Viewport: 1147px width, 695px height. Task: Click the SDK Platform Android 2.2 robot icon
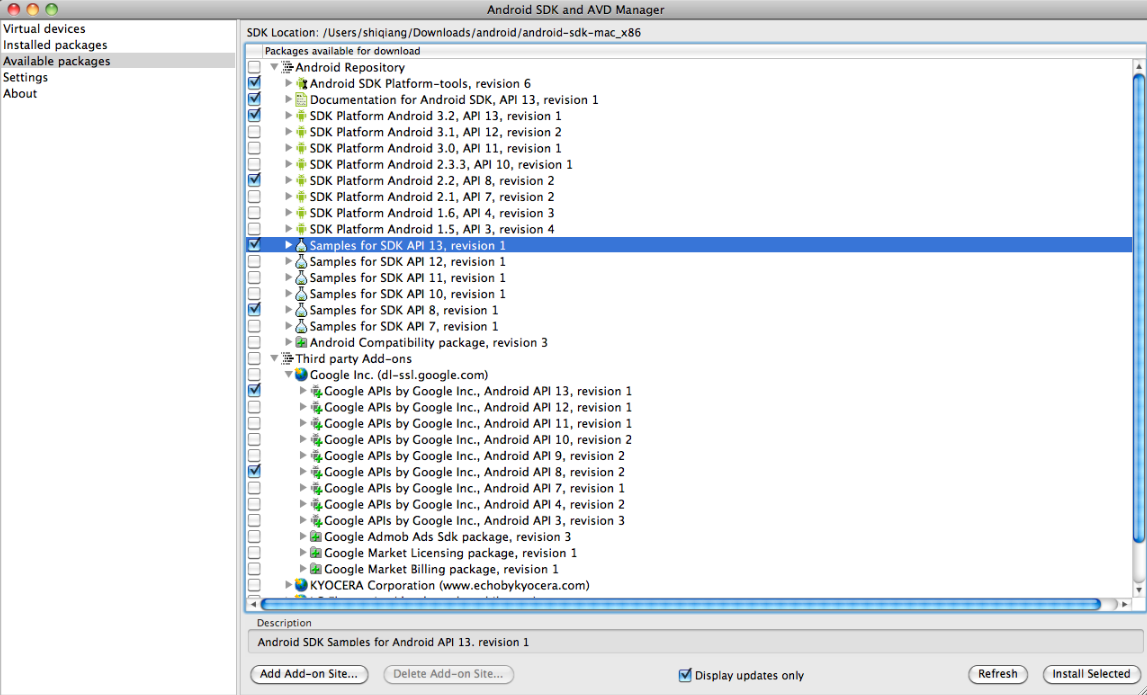point(301,181)
